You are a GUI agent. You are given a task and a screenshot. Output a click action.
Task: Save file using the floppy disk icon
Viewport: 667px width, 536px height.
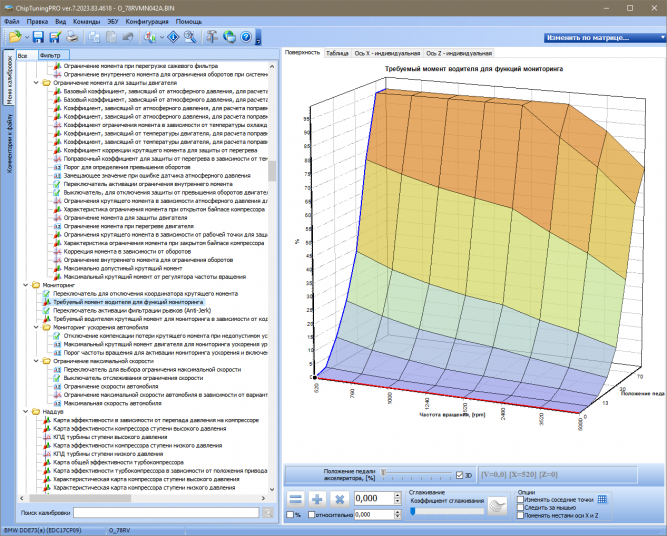38,37
